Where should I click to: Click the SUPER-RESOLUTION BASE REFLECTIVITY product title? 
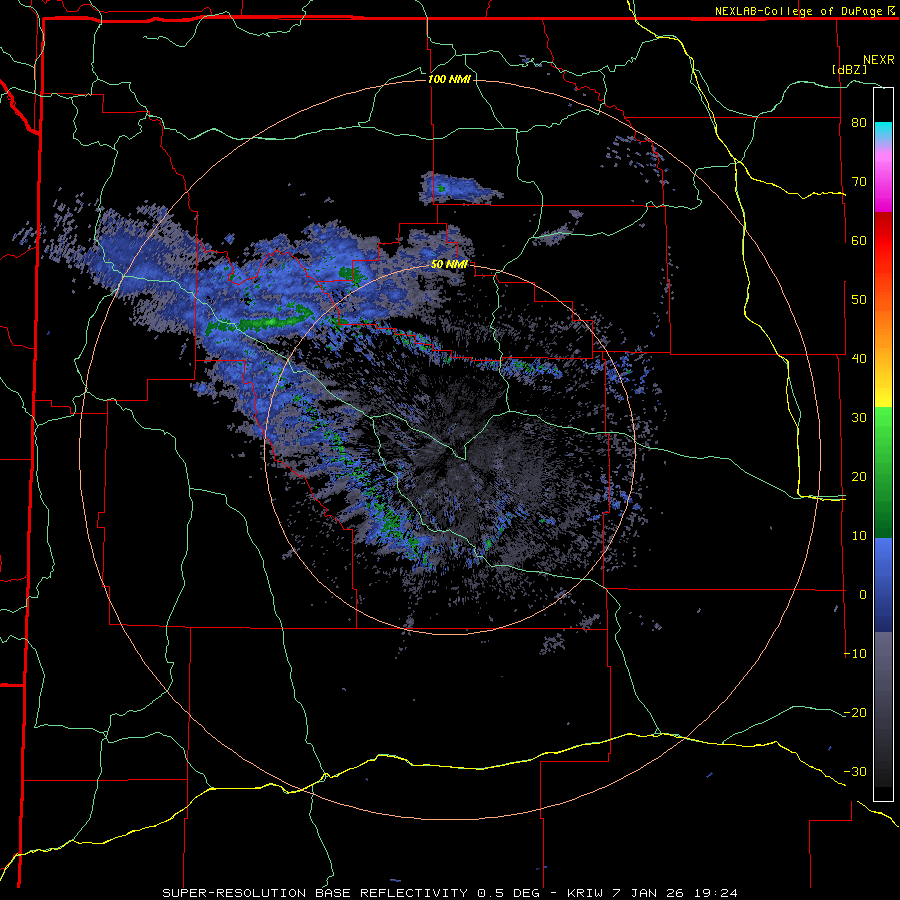click(315, 893)
